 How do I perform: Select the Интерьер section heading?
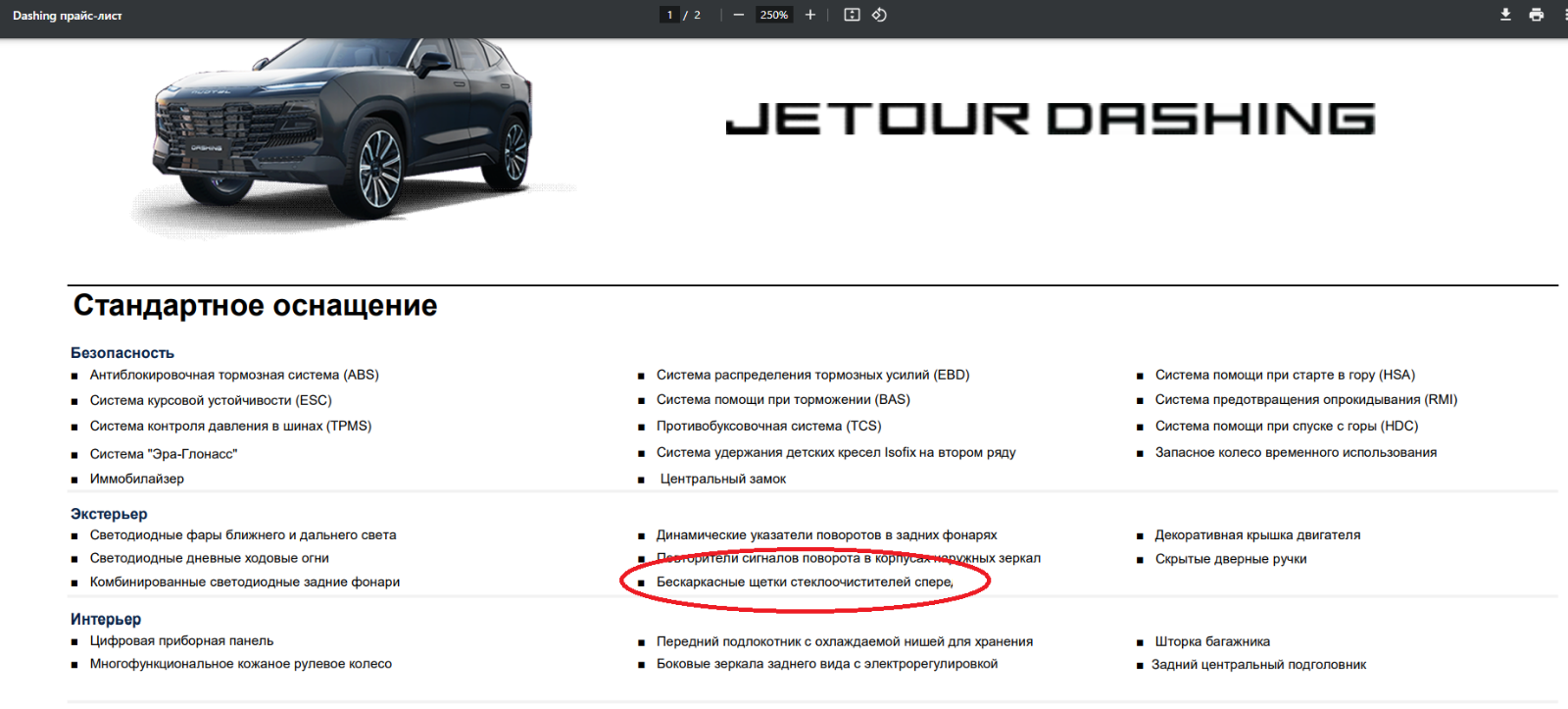106,620
